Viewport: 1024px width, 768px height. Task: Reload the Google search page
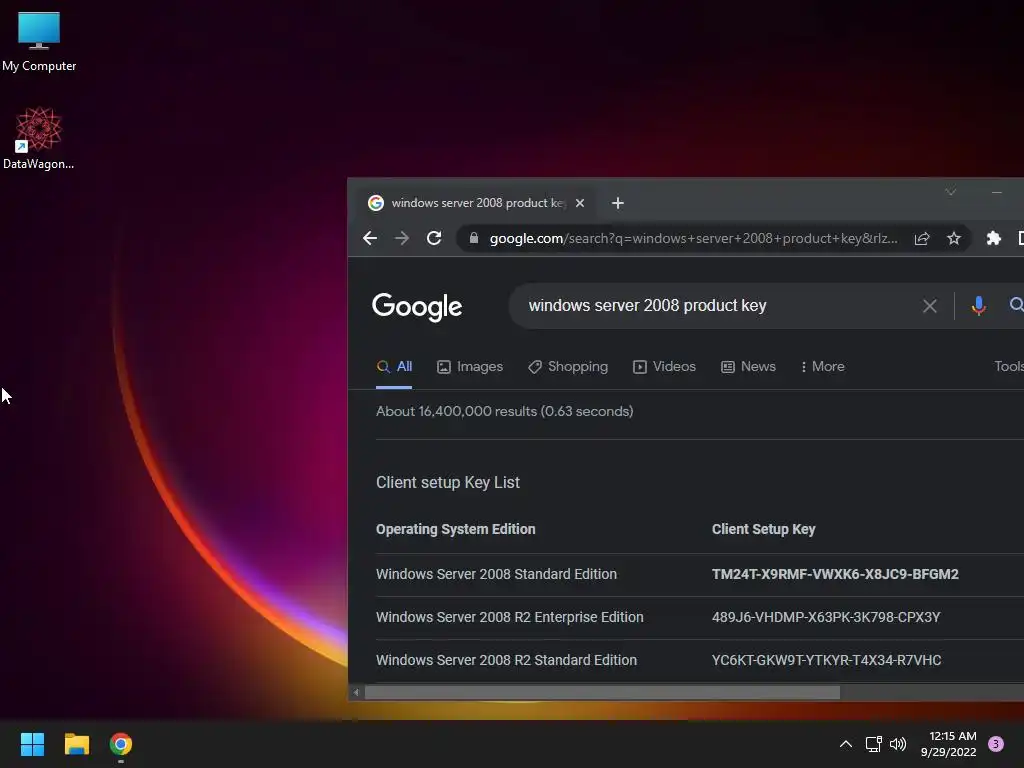pos(434,238)
